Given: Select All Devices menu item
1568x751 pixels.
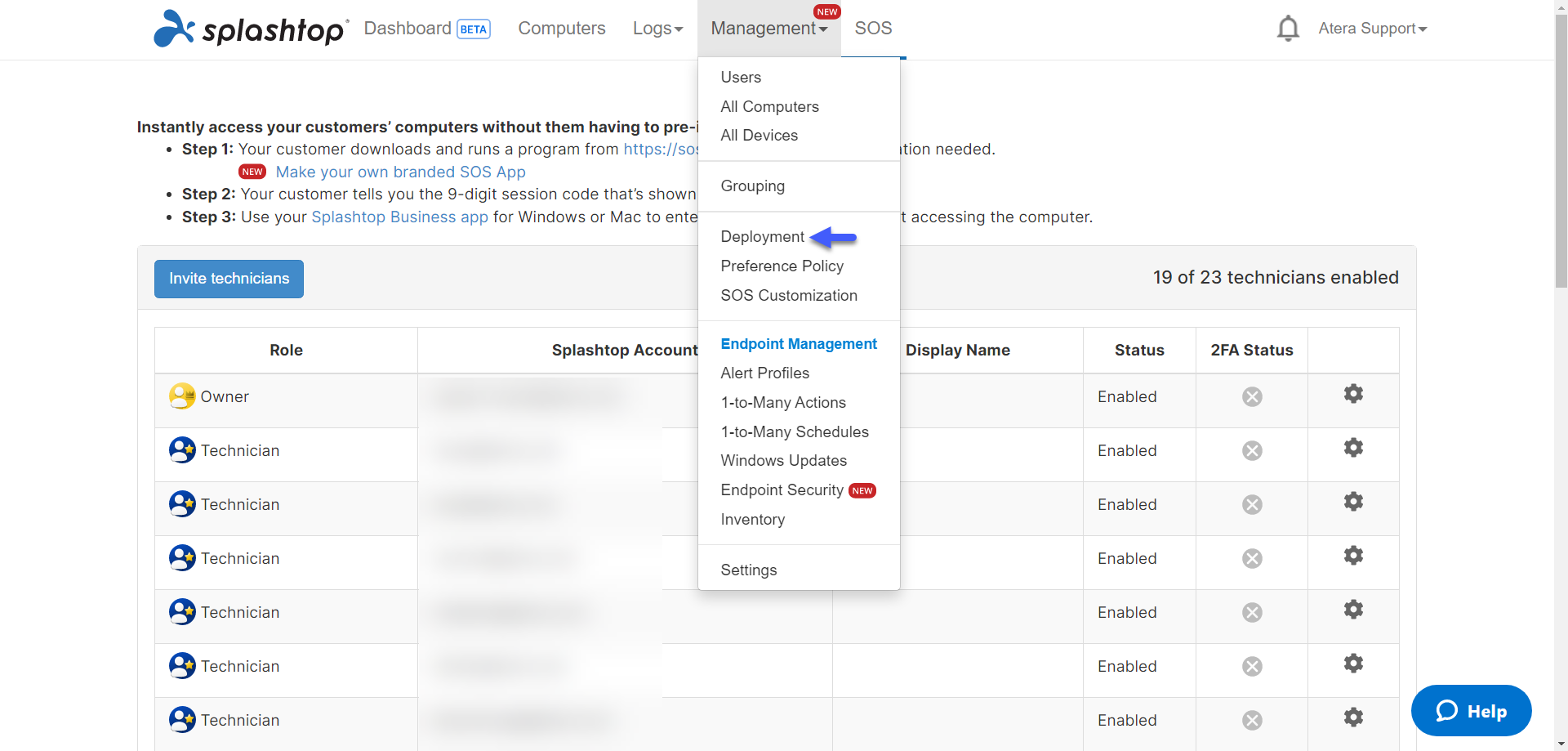Looking at the screenshot, I should tap(759, 136).
